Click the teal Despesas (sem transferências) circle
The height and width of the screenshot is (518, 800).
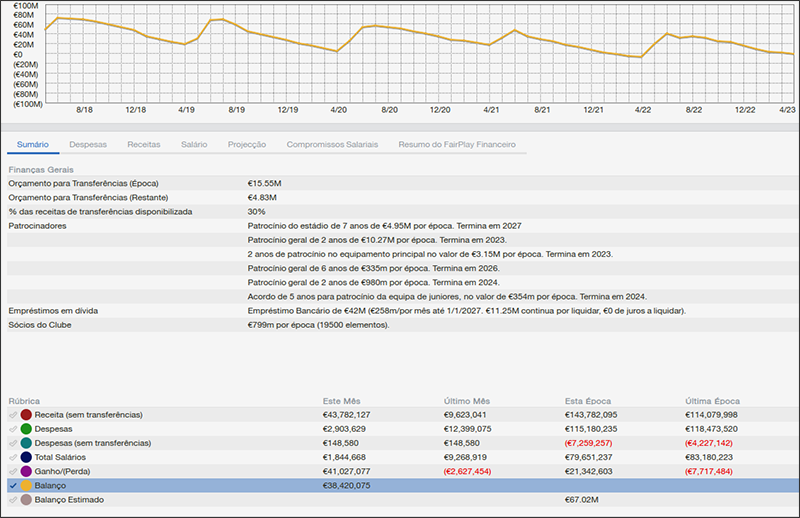(26, 442)
